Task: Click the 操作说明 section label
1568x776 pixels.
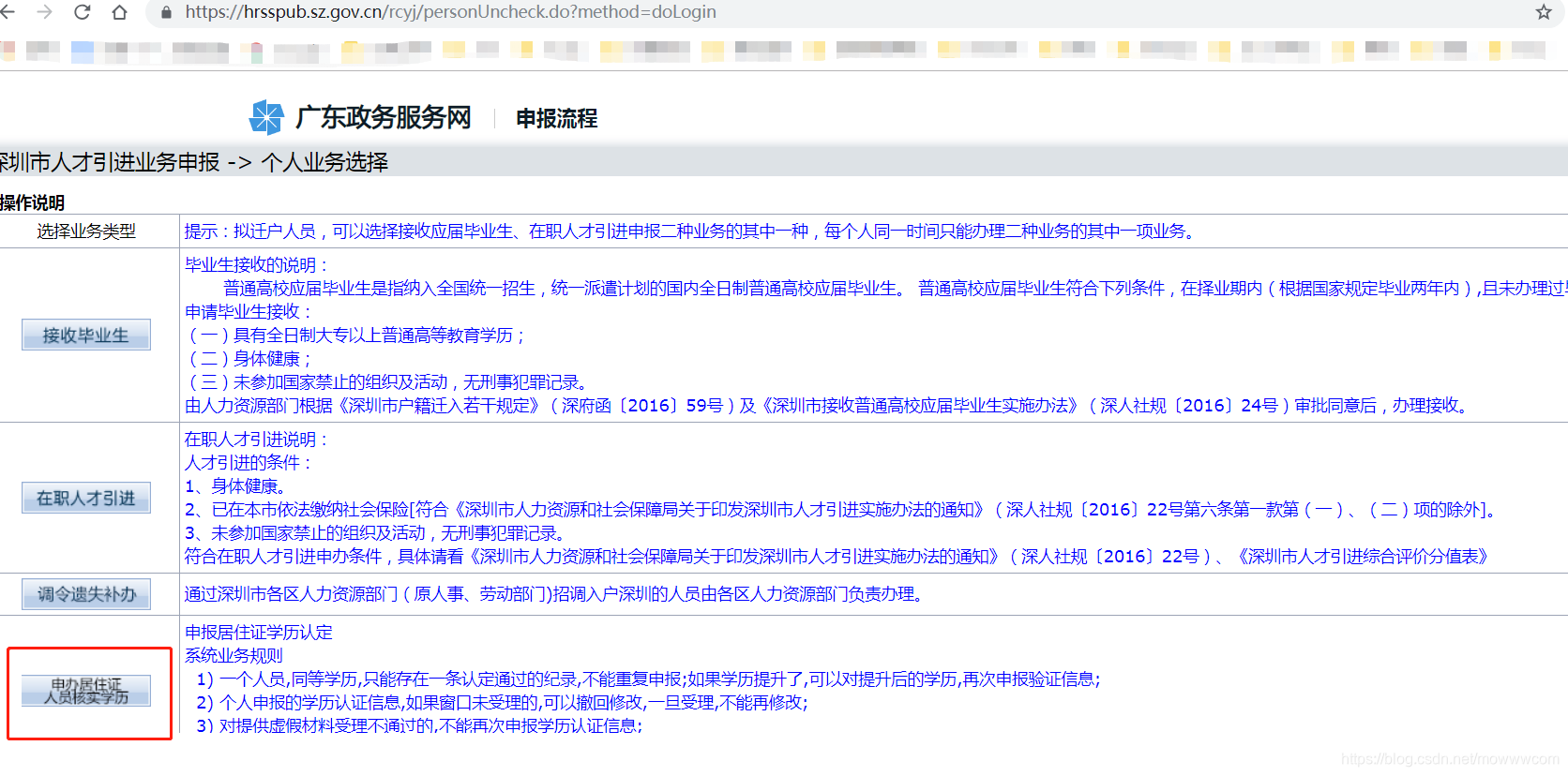Action: point(32,202)
